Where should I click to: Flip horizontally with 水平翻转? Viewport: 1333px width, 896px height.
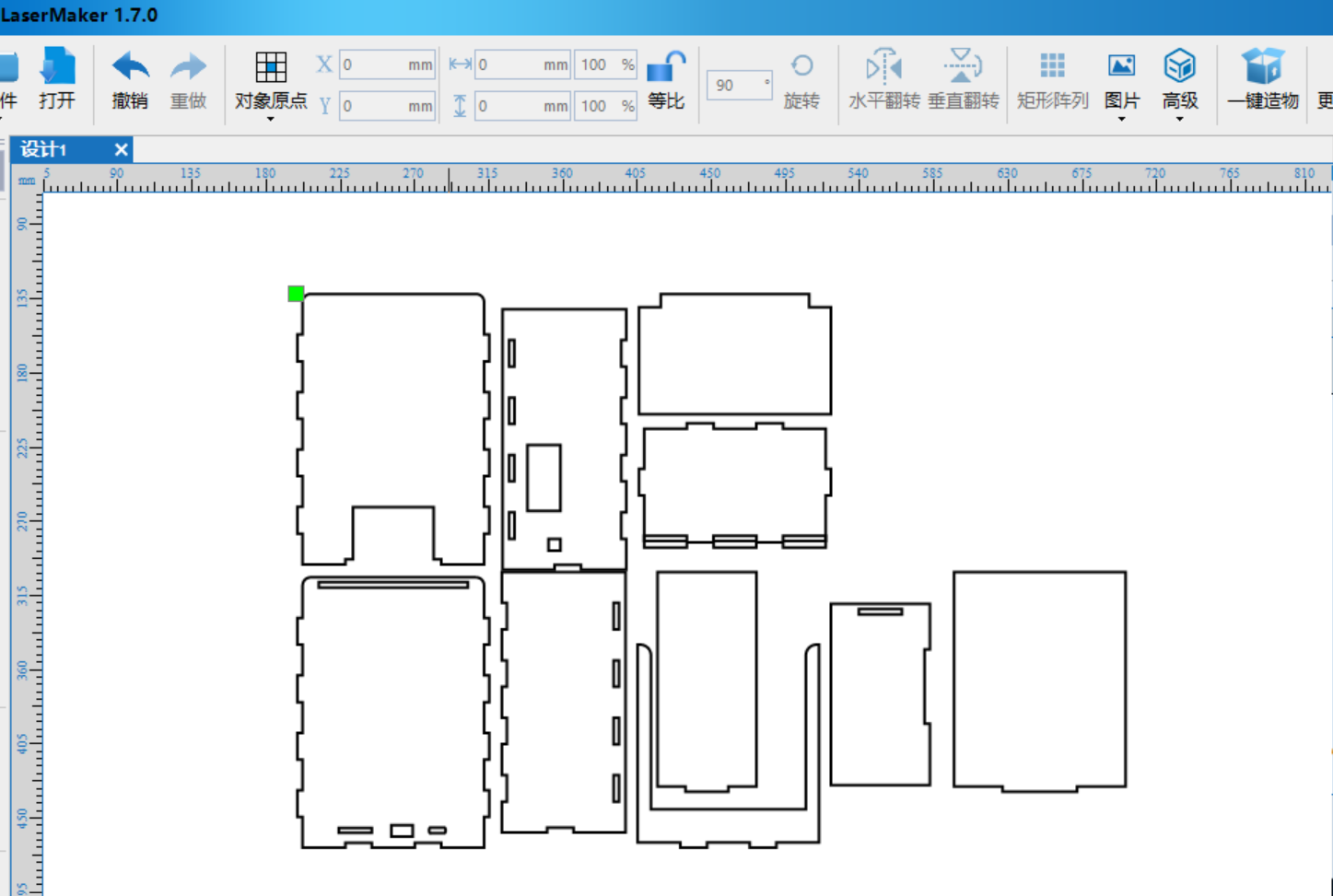(x=884, y=79)
